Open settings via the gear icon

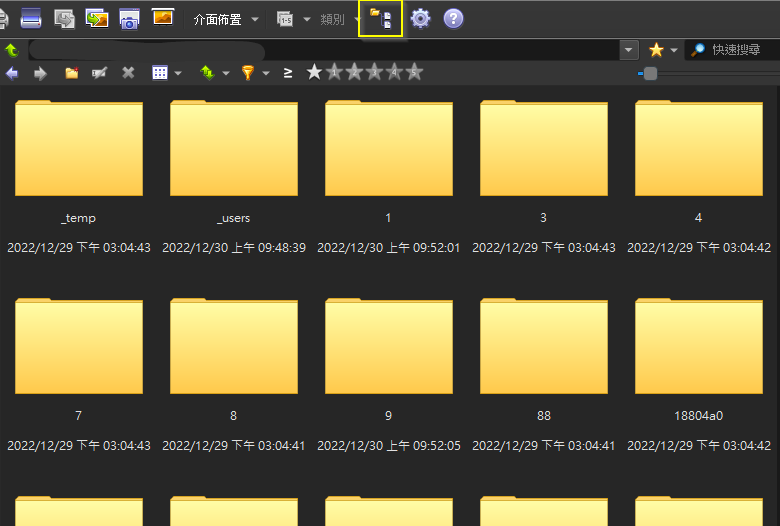pos(420,19)
